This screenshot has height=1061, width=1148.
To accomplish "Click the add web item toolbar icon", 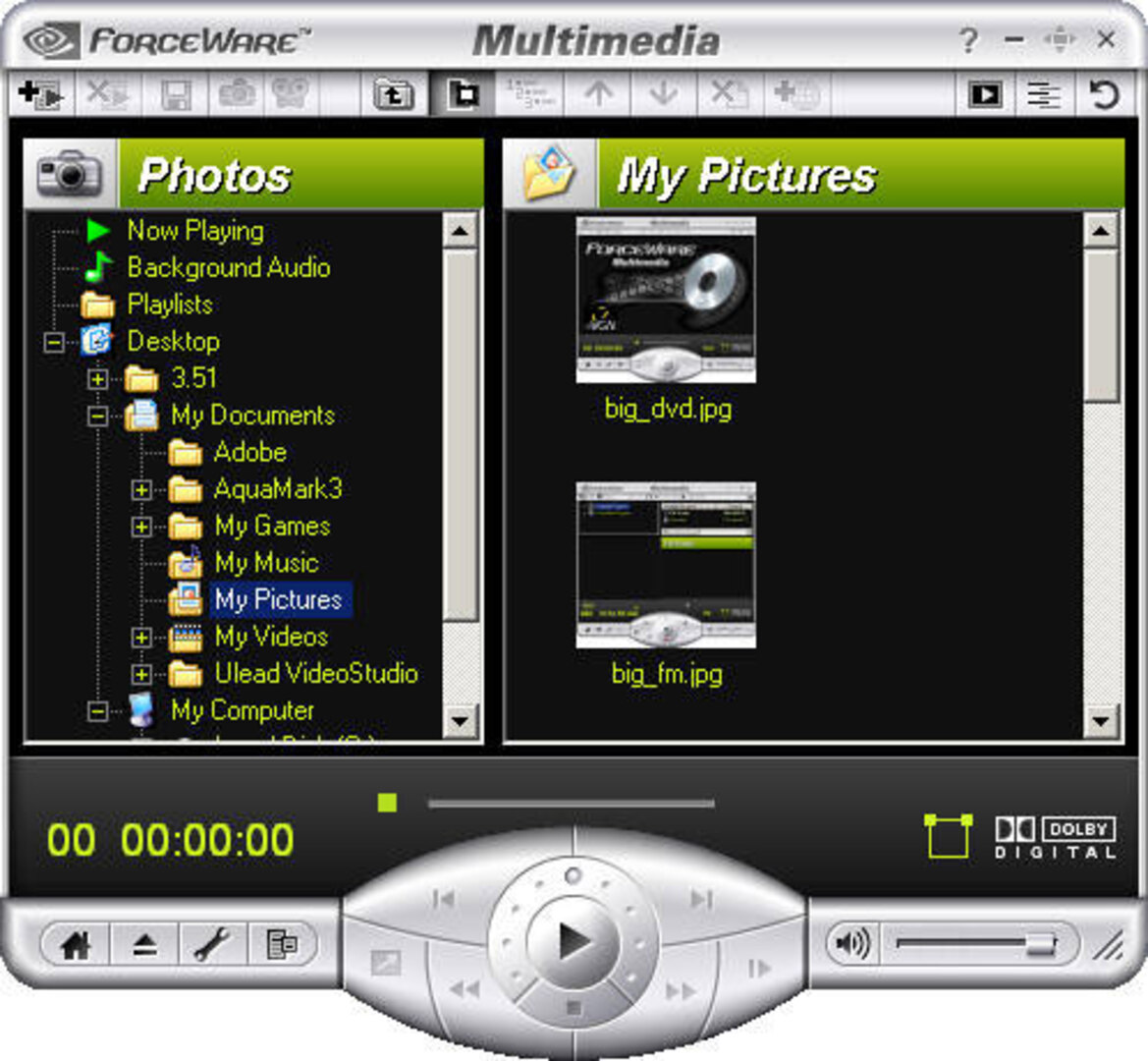I will click(796, 94).
